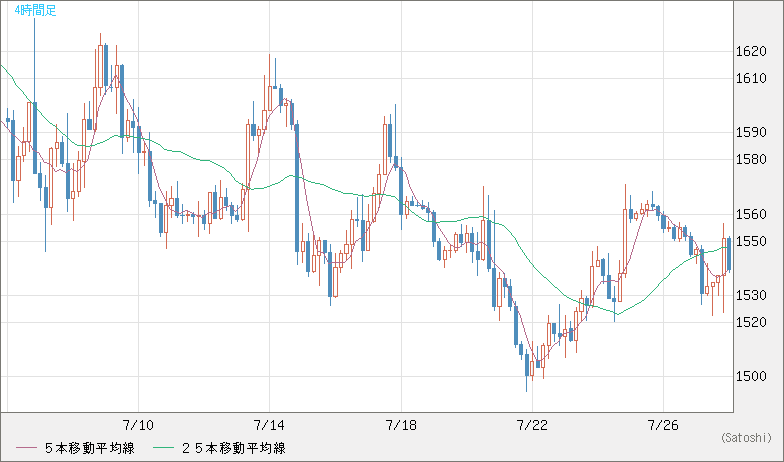The image size is (784, 462).
Task: Click the last blue candlestick at the chart's right edge
Action: coord(730,254)
